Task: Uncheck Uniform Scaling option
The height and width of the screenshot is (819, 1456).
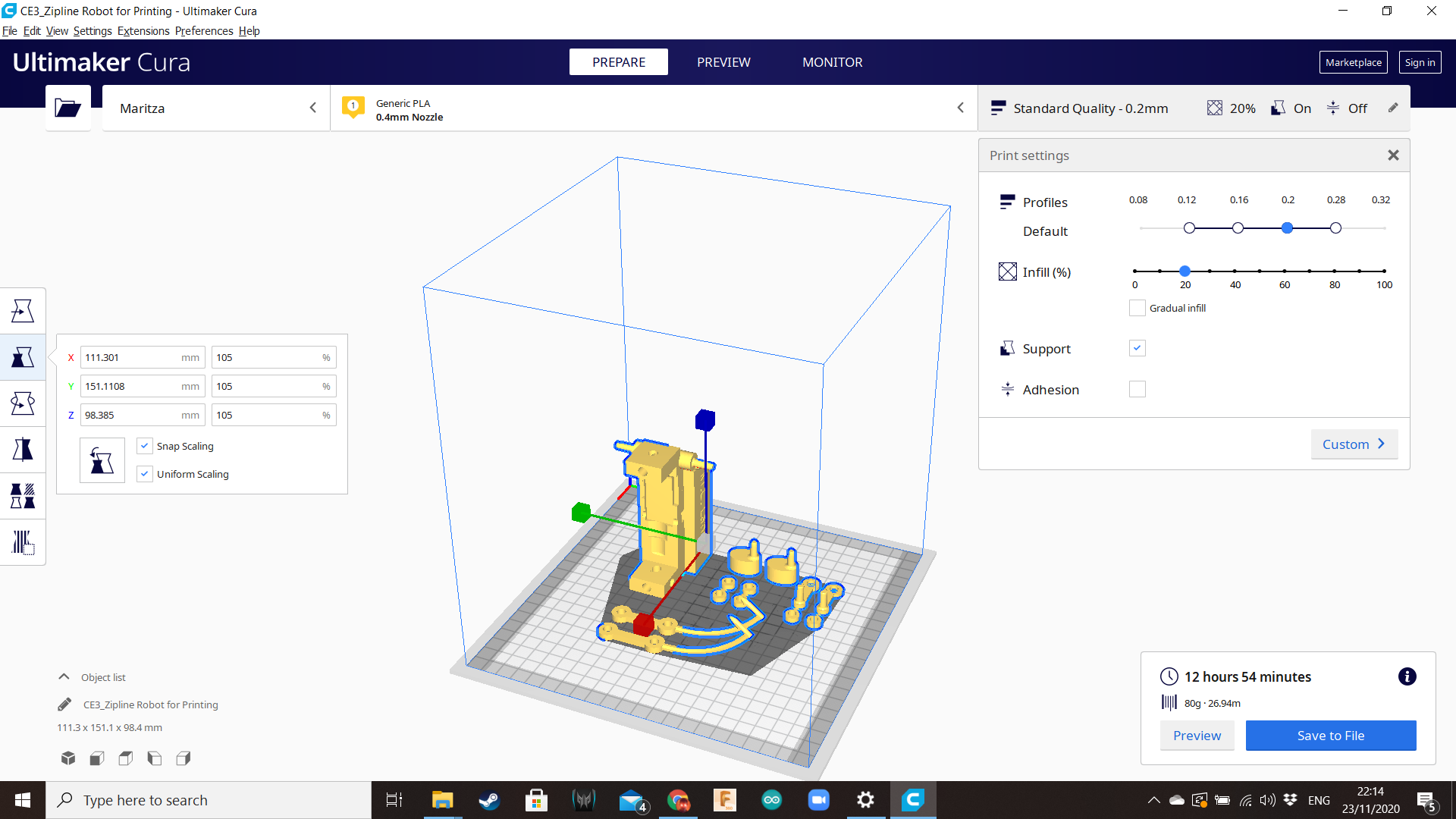Action: point(145,474)
